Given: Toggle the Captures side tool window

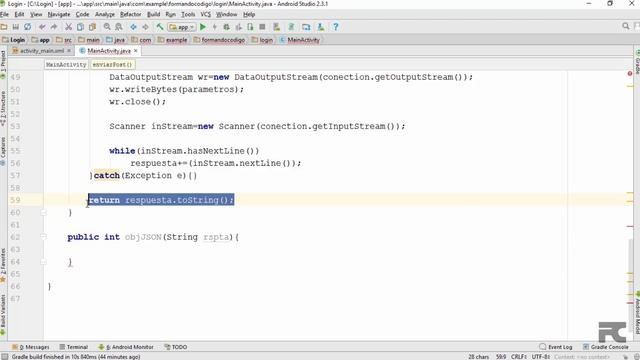Looking at the screenshot, I should point(3,150).
